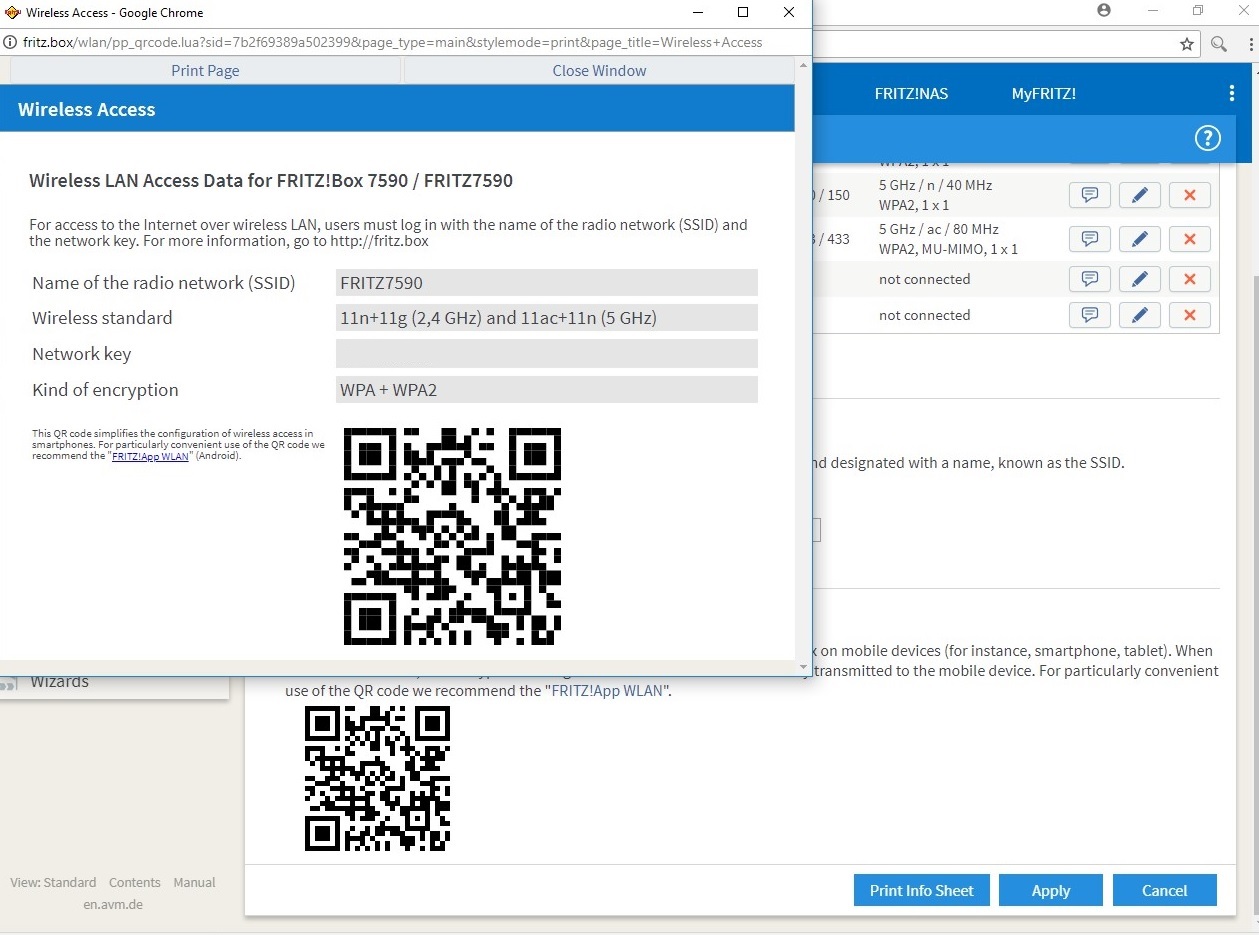This screenshot has height=935, width=1259.
Task: Click the Print Info Sheet button
Action: (x=922, y=890)
